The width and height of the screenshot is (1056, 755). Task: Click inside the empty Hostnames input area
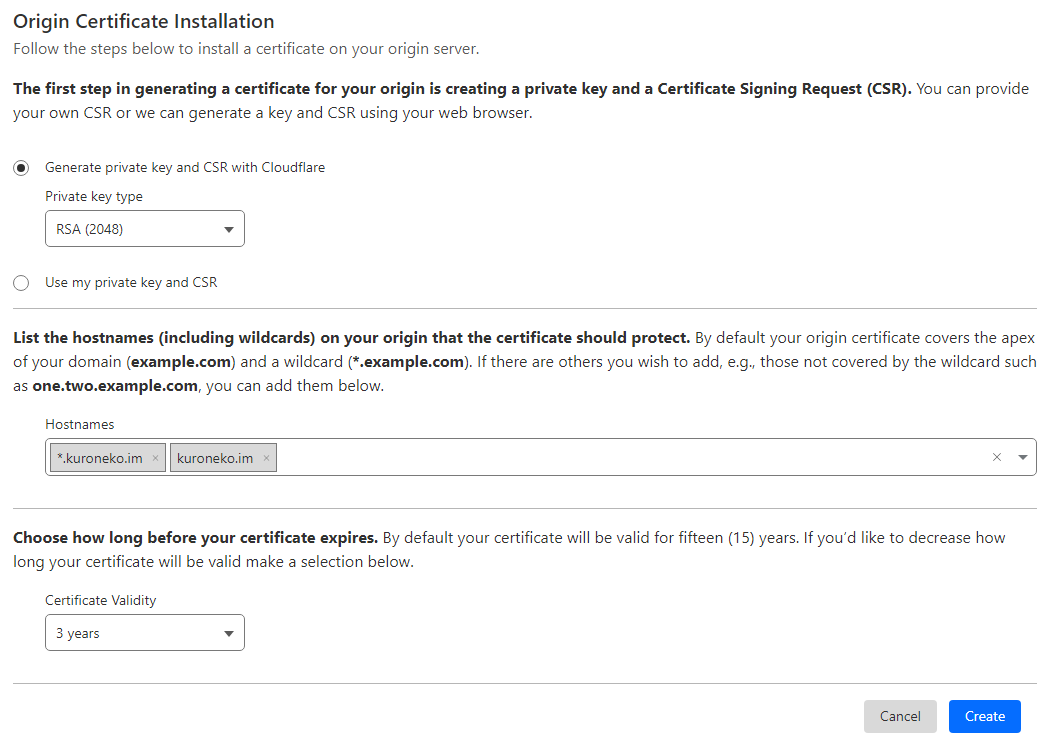click(x=620, y=457)
